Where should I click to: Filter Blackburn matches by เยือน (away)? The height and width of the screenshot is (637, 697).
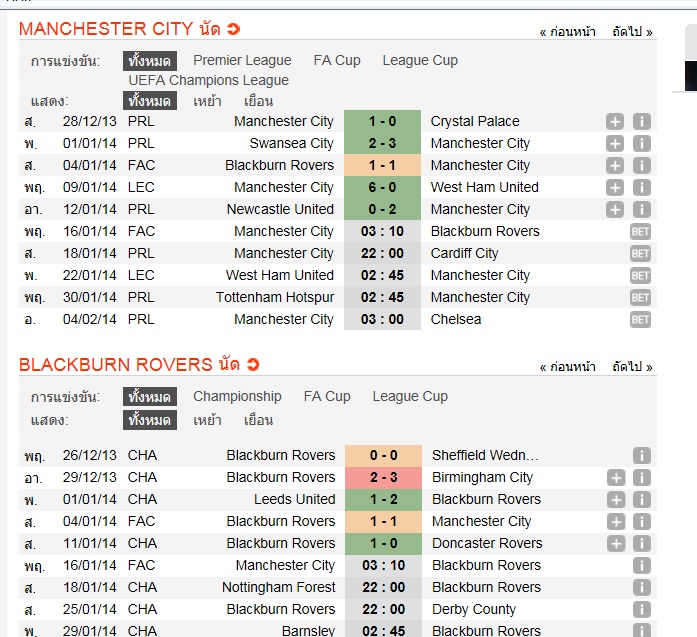[258, 420]
